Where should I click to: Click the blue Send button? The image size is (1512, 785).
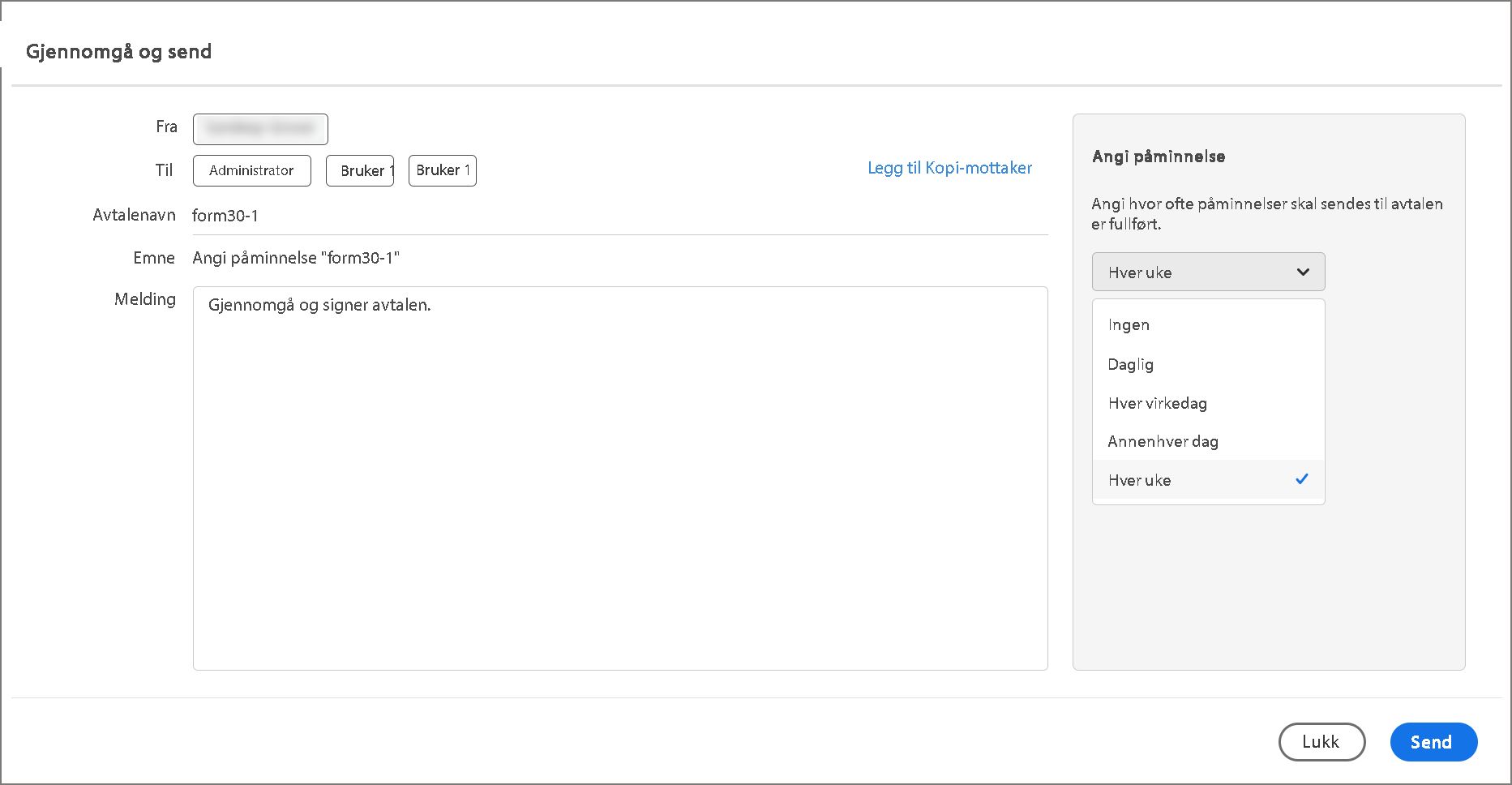point(1433,742)
